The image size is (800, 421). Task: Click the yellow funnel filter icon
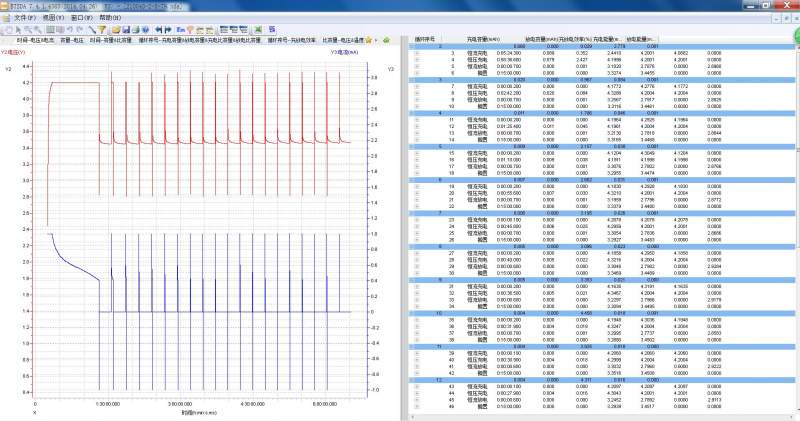(101, 29)
